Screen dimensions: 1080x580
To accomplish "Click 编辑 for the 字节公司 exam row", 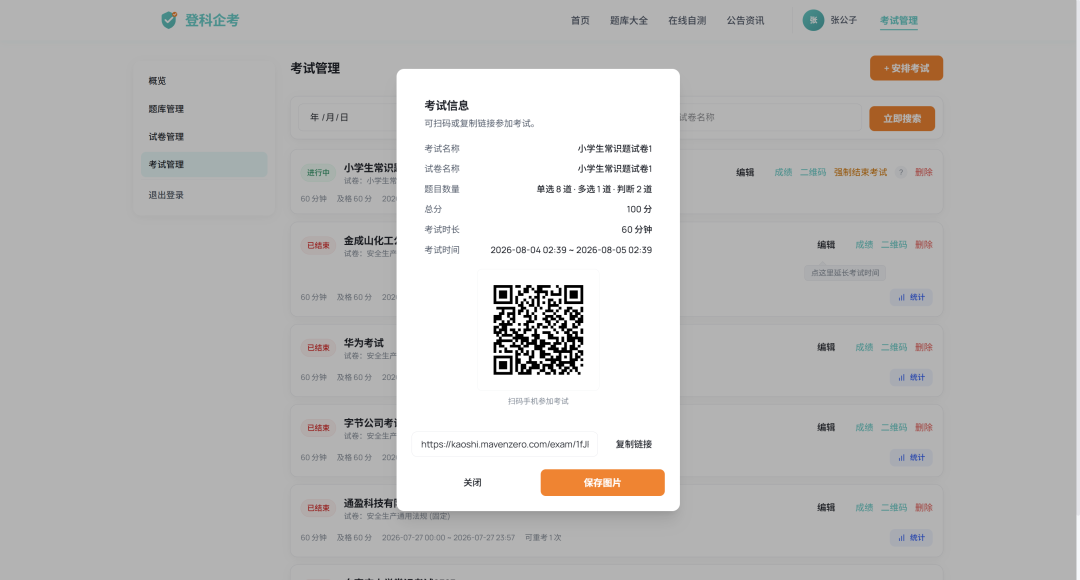I will 827,427.
